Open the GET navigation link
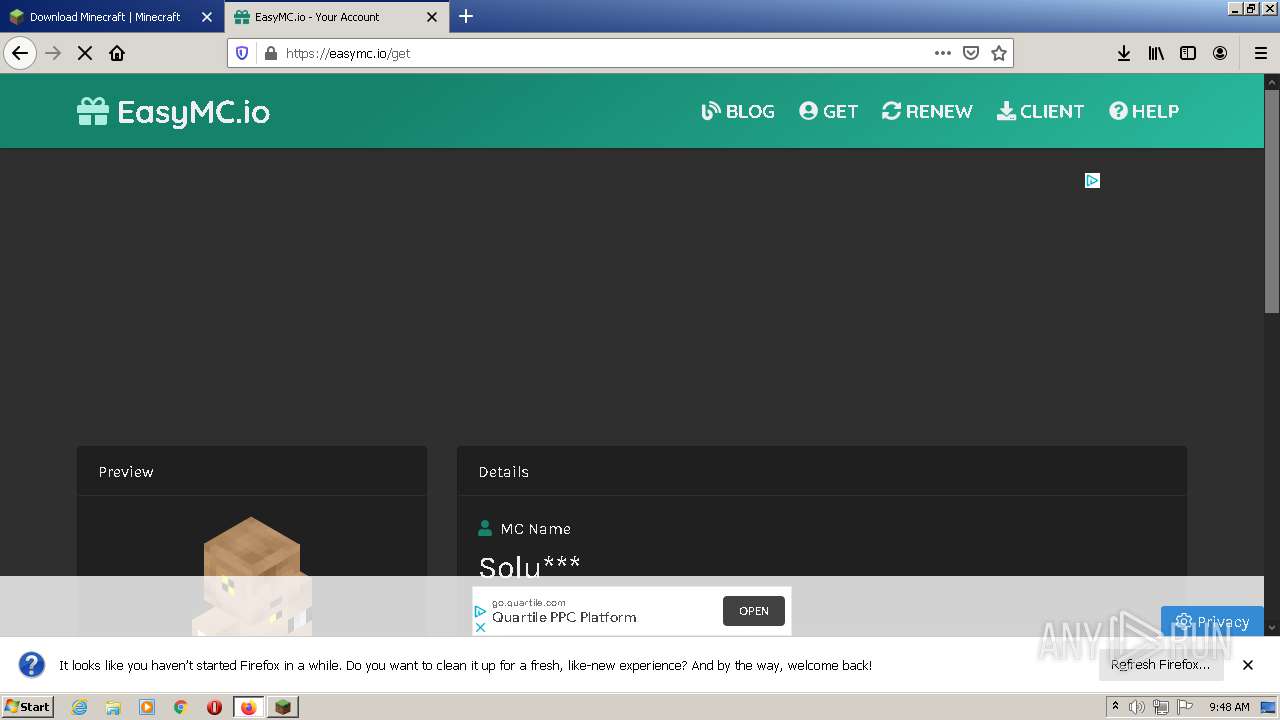Viewport: 1280px width, 720px height. click(x=828, y=111)
